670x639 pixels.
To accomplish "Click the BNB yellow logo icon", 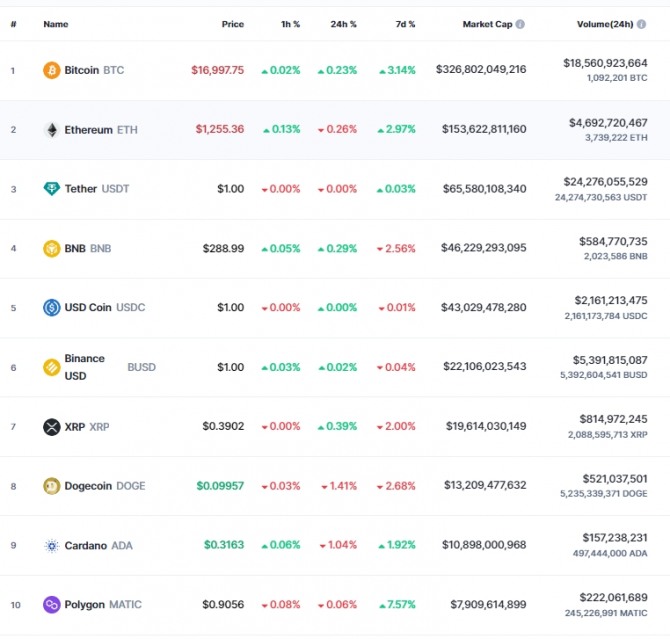I will coord(52,248).
